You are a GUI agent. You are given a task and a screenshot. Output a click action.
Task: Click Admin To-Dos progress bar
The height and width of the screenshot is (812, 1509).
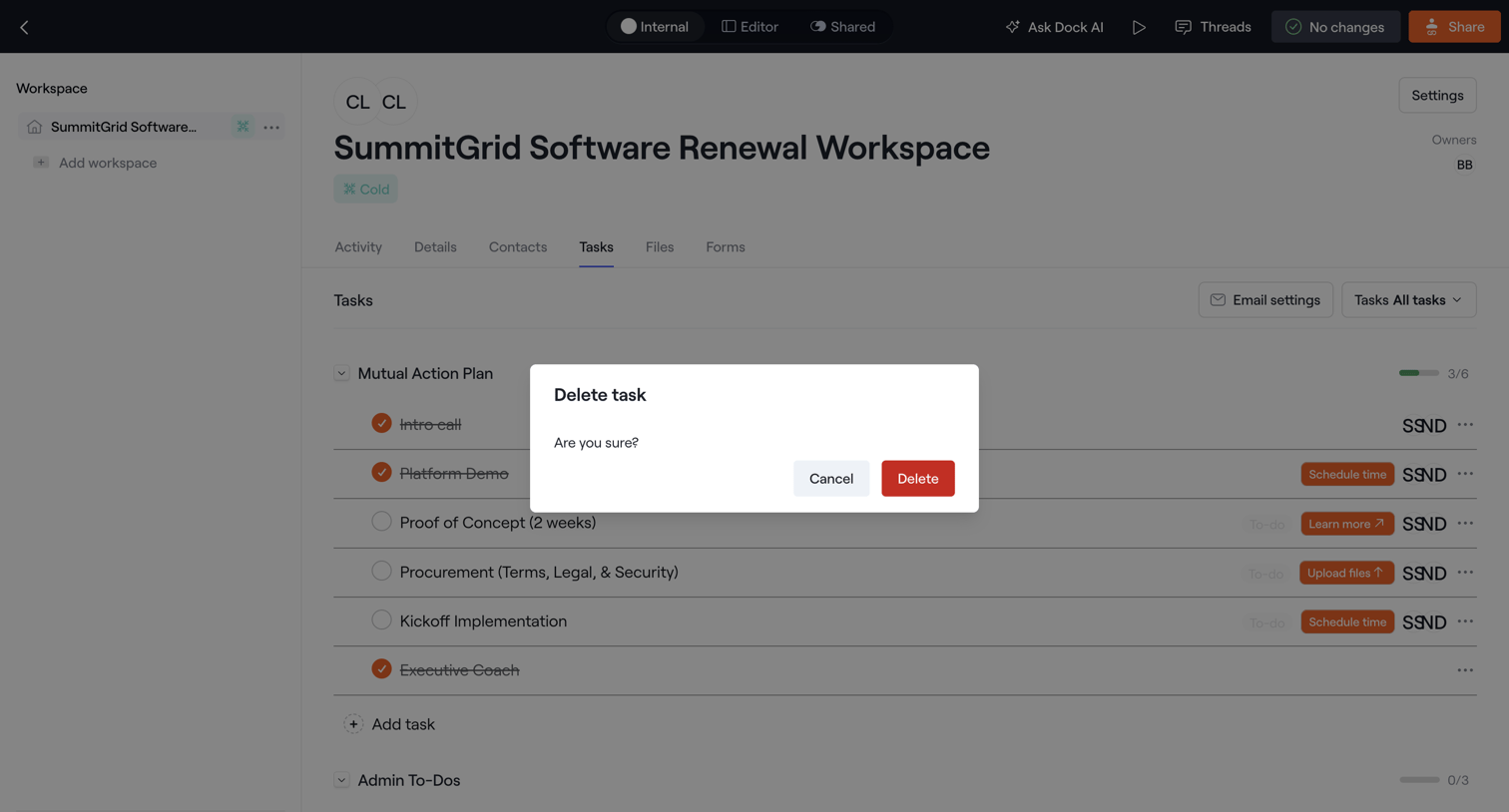pos(1419,780)
